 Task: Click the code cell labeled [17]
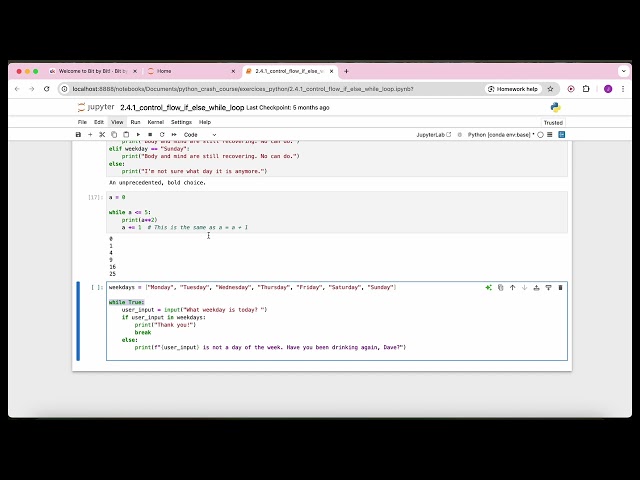pos(337,212)
